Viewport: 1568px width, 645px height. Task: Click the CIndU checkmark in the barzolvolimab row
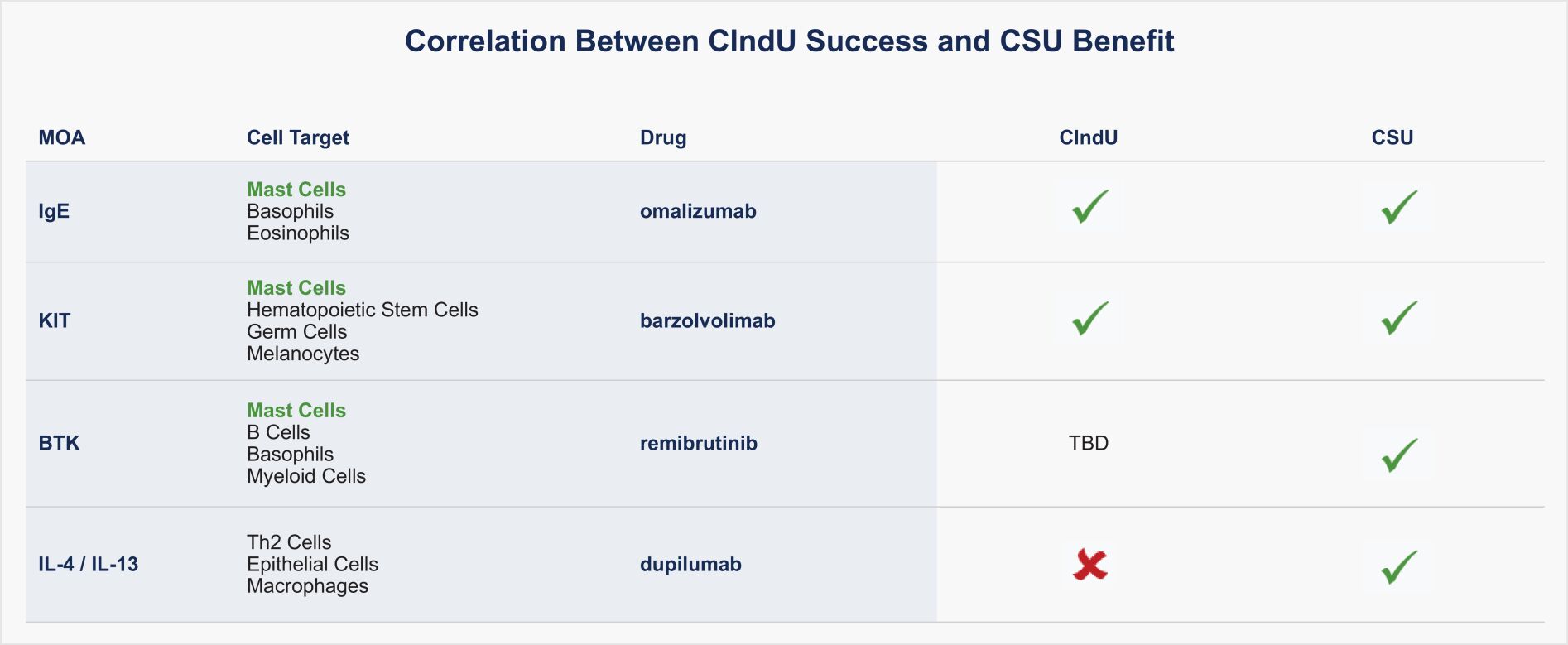[x=1089, y=319]
